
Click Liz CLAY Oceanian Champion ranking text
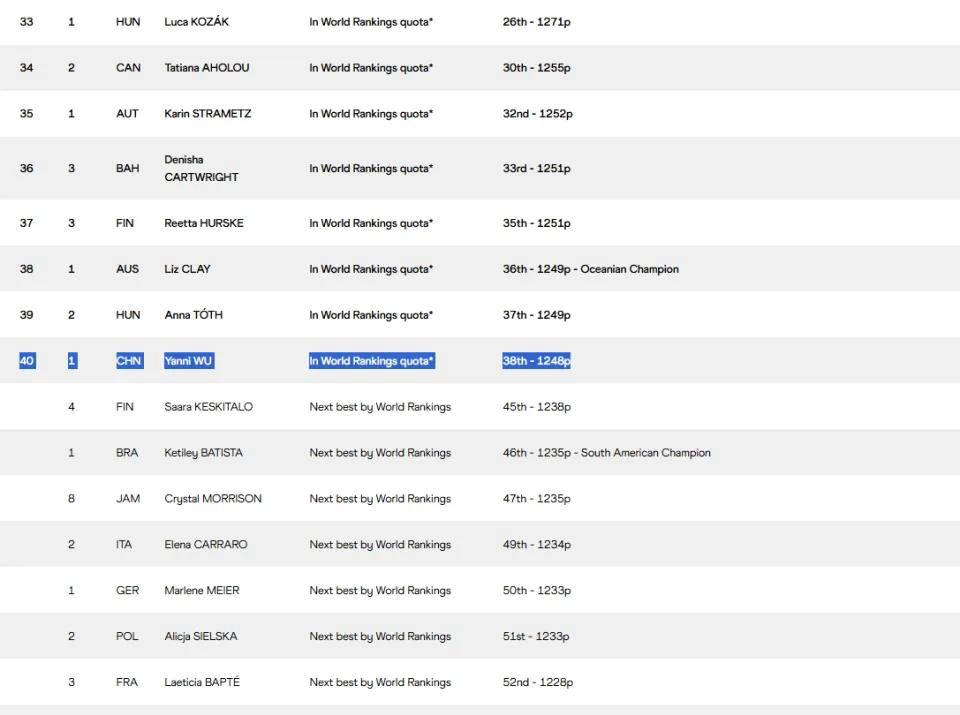(x=591, y=269)
